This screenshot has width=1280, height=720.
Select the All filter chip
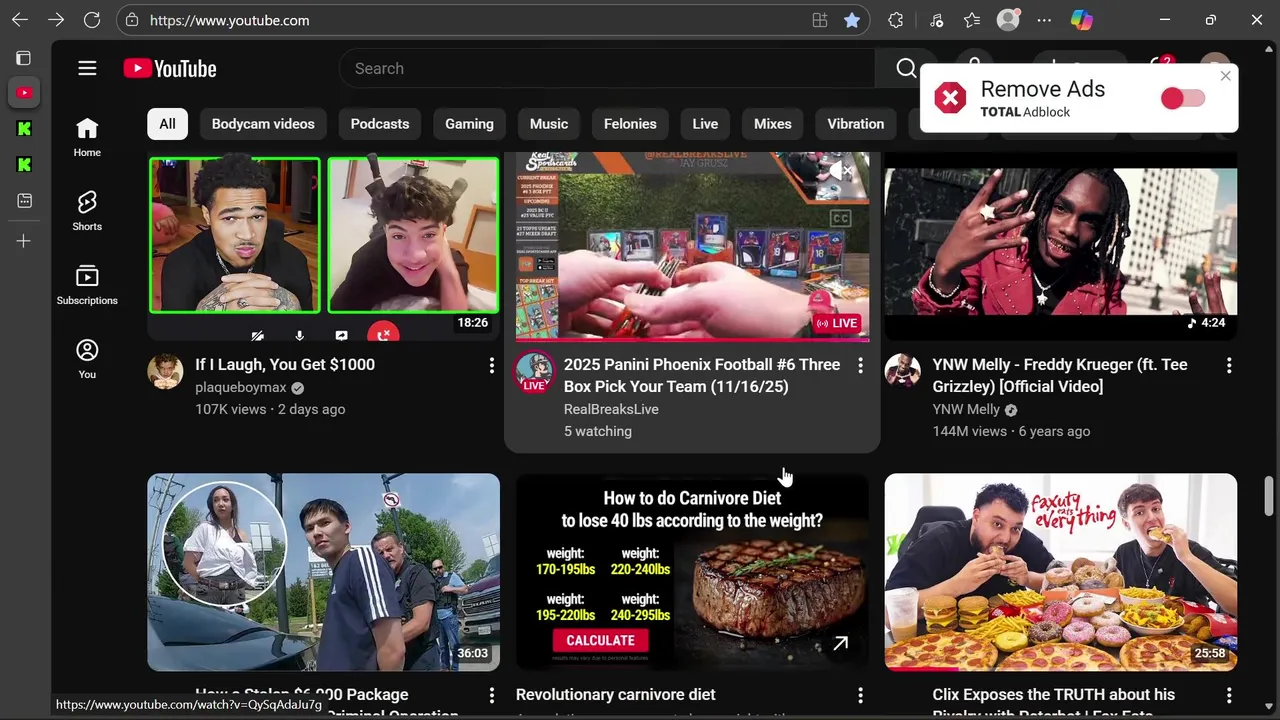[167, 124]
